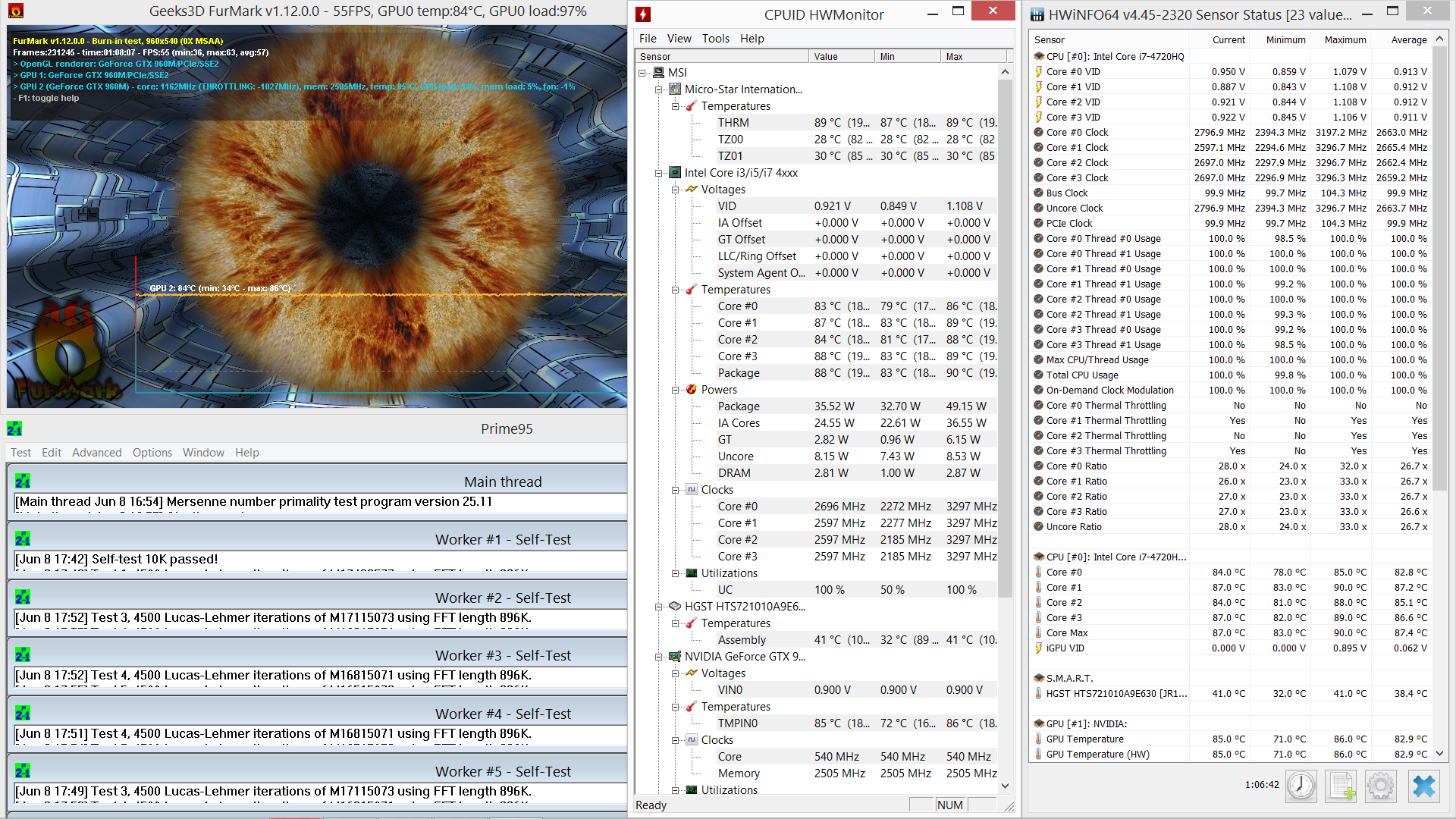1456x819 pixels.
Task: Click the Intel Clocks node icon in HWMonitor
Action: point(692,490)
